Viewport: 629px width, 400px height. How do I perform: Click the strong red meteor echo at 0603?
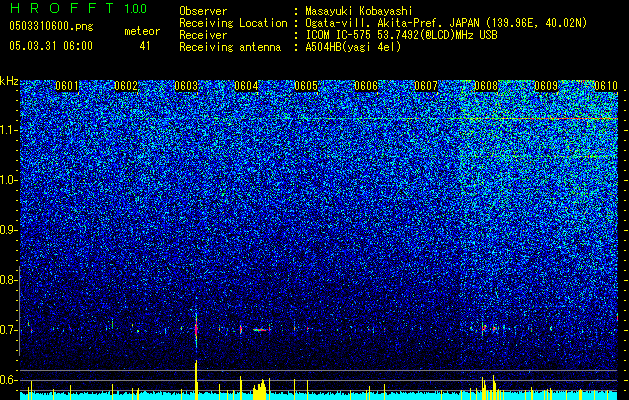196,329
